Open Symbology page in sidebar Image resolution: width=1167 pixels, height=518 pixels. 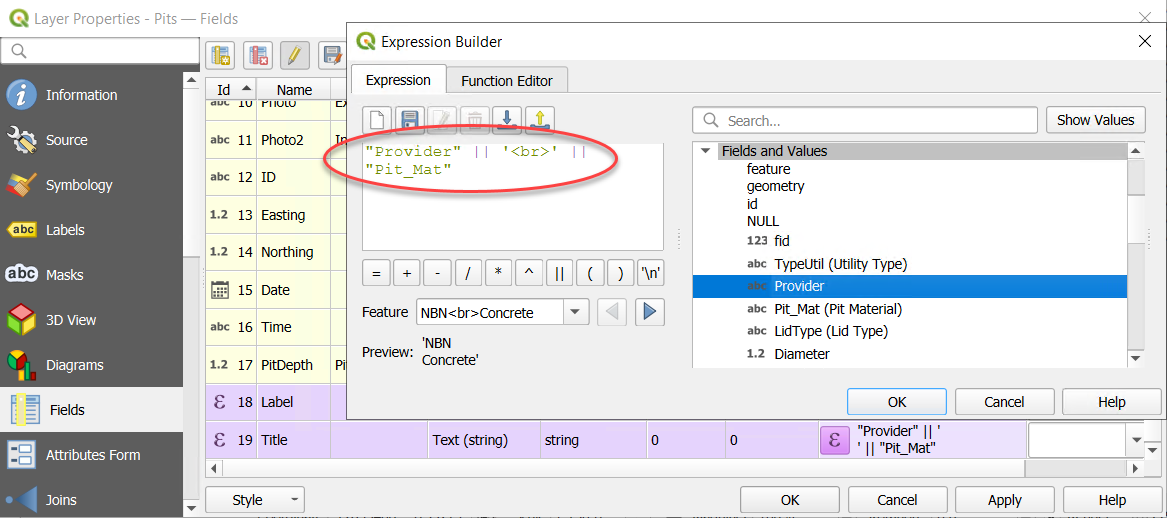click(x=92, y=185)
